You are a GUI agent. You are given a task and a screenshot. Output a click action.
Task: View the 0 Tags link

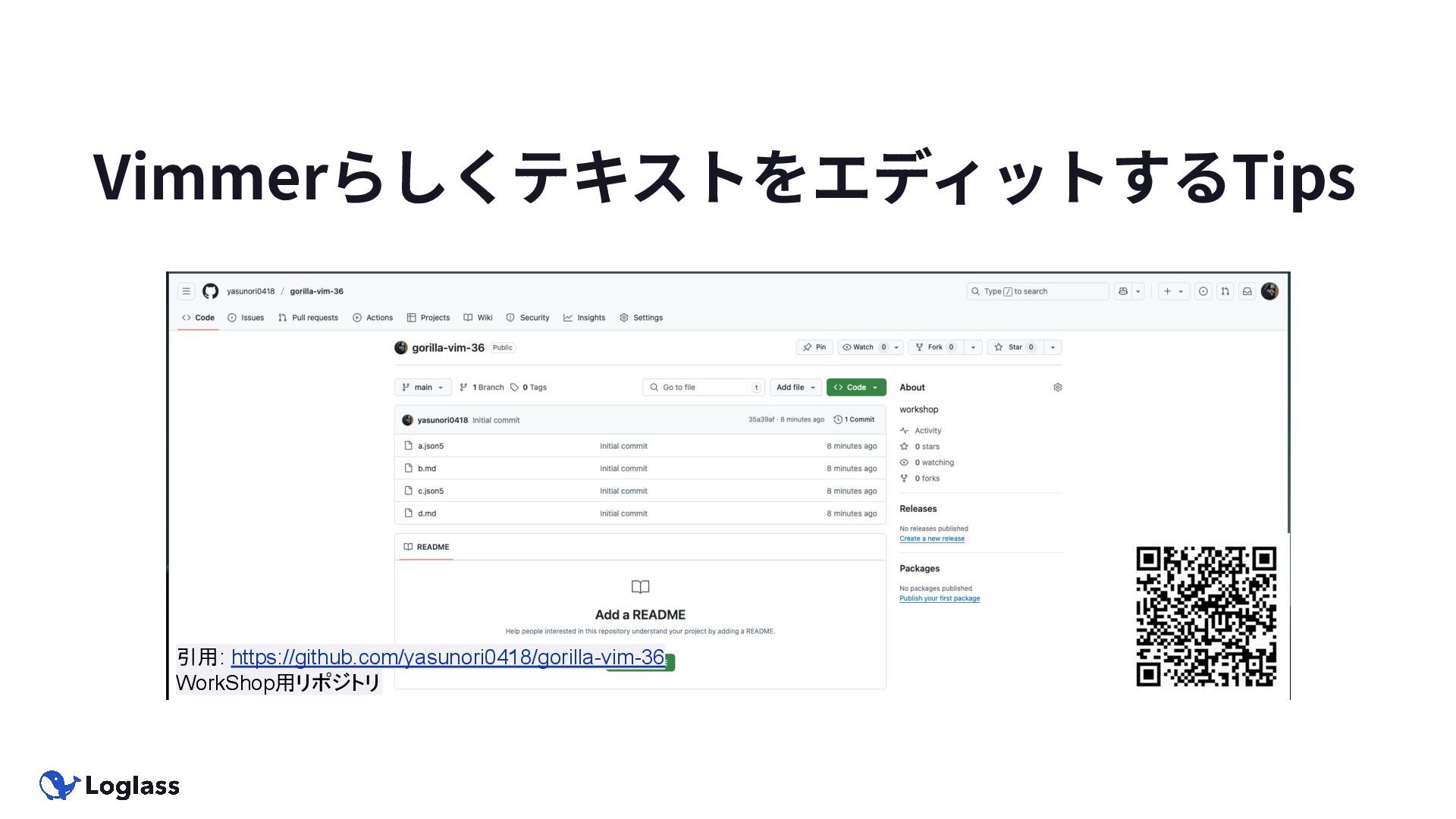529,388
